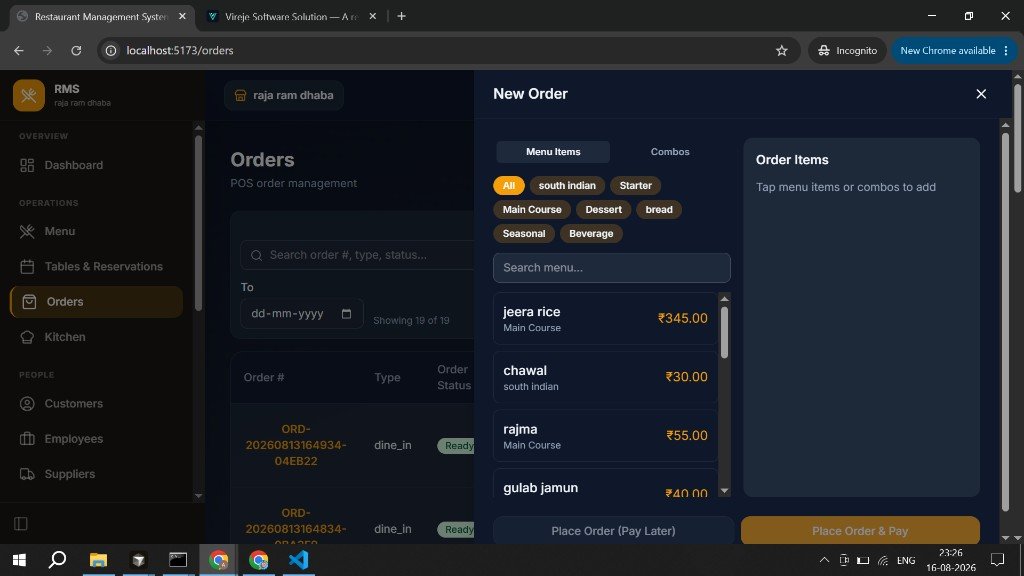This screenshot has height=576, width=1024.
Task: Click Place Order (Pay Later) button
Action: [x=613, y=530]
